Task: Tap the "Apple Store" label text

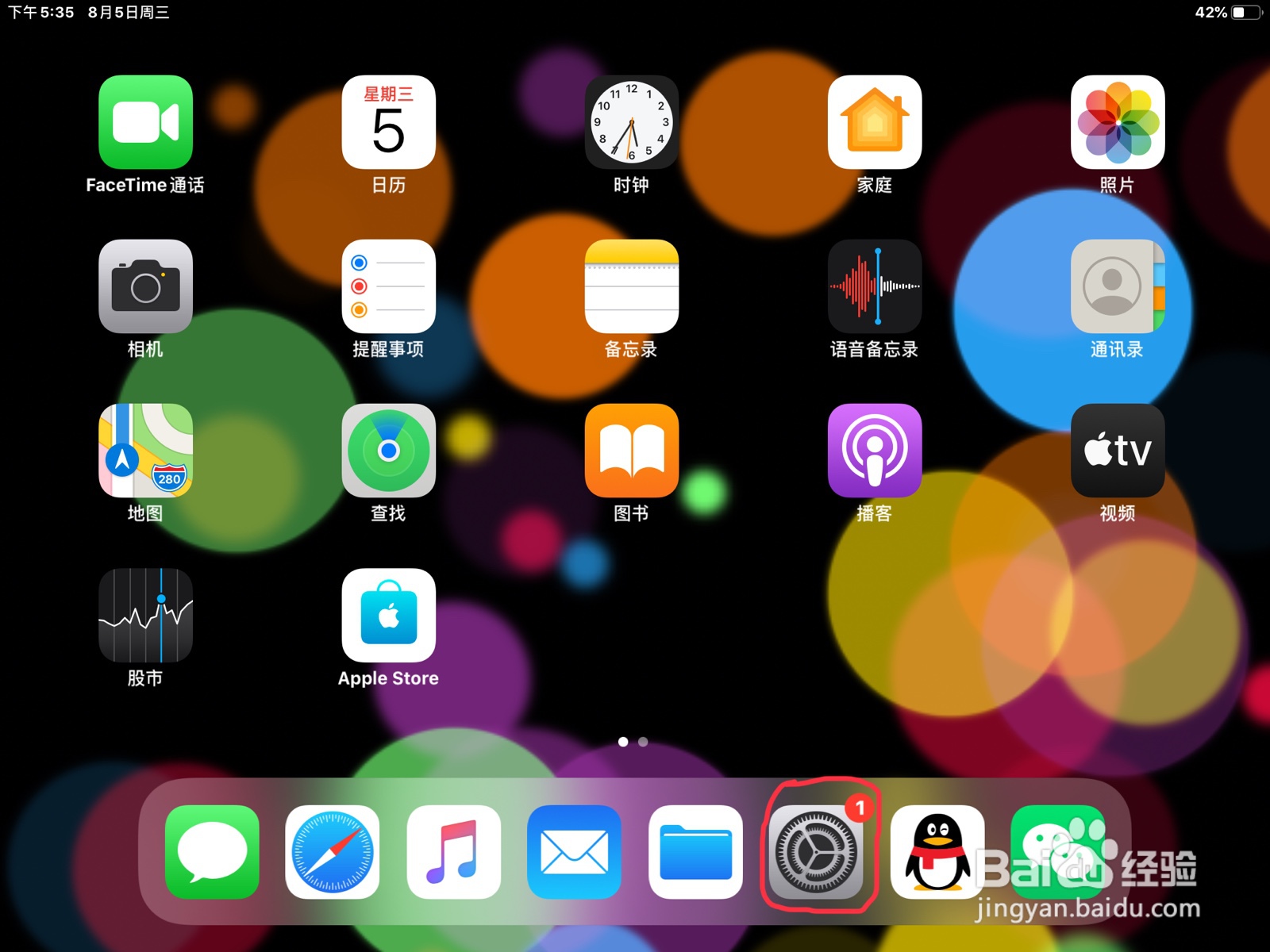Action: click(x=388, y=678)
